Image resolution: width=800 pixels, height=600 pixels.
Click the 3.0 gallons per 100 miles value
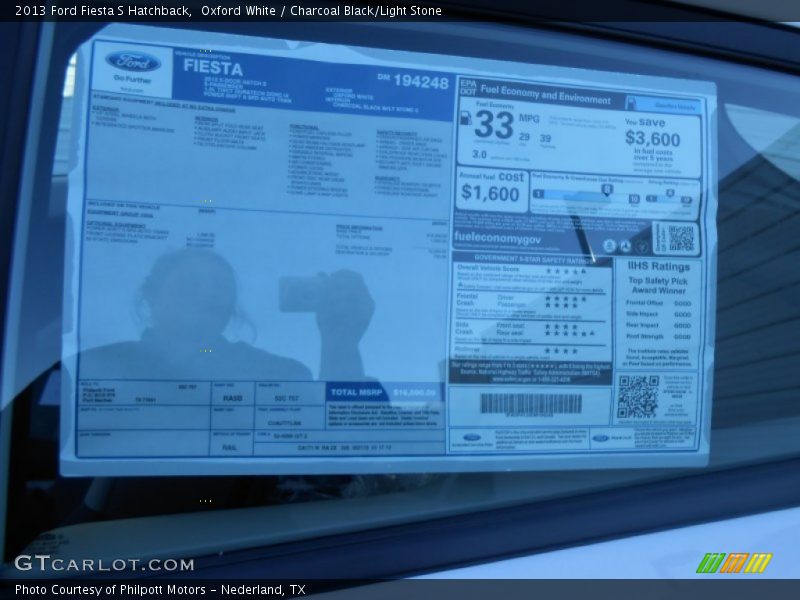pos(479,154)
